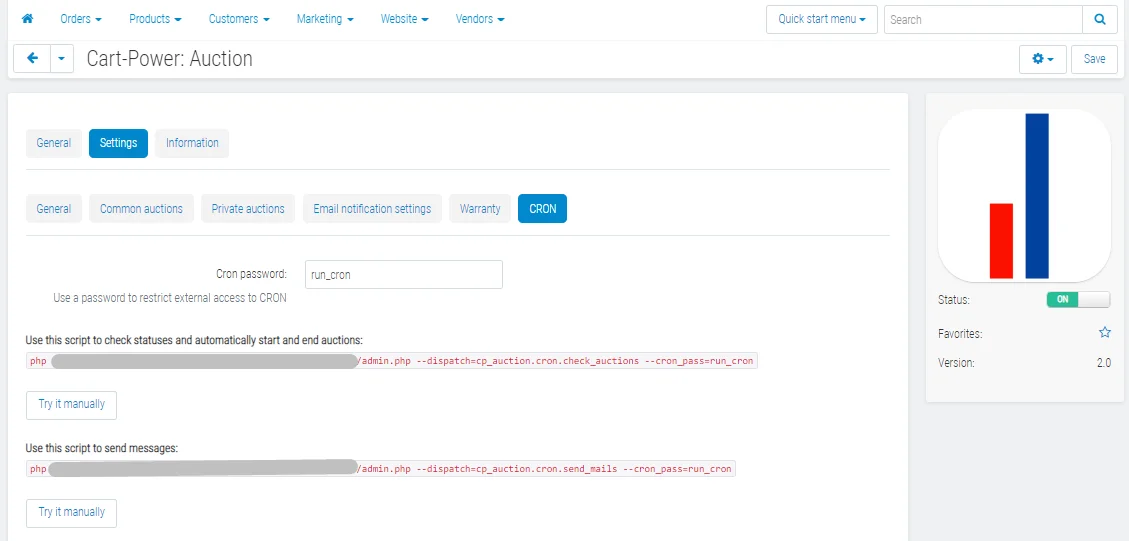1129x541 pixels.
Task: Click the Favorites label
Action: click(x=960, y=334)
